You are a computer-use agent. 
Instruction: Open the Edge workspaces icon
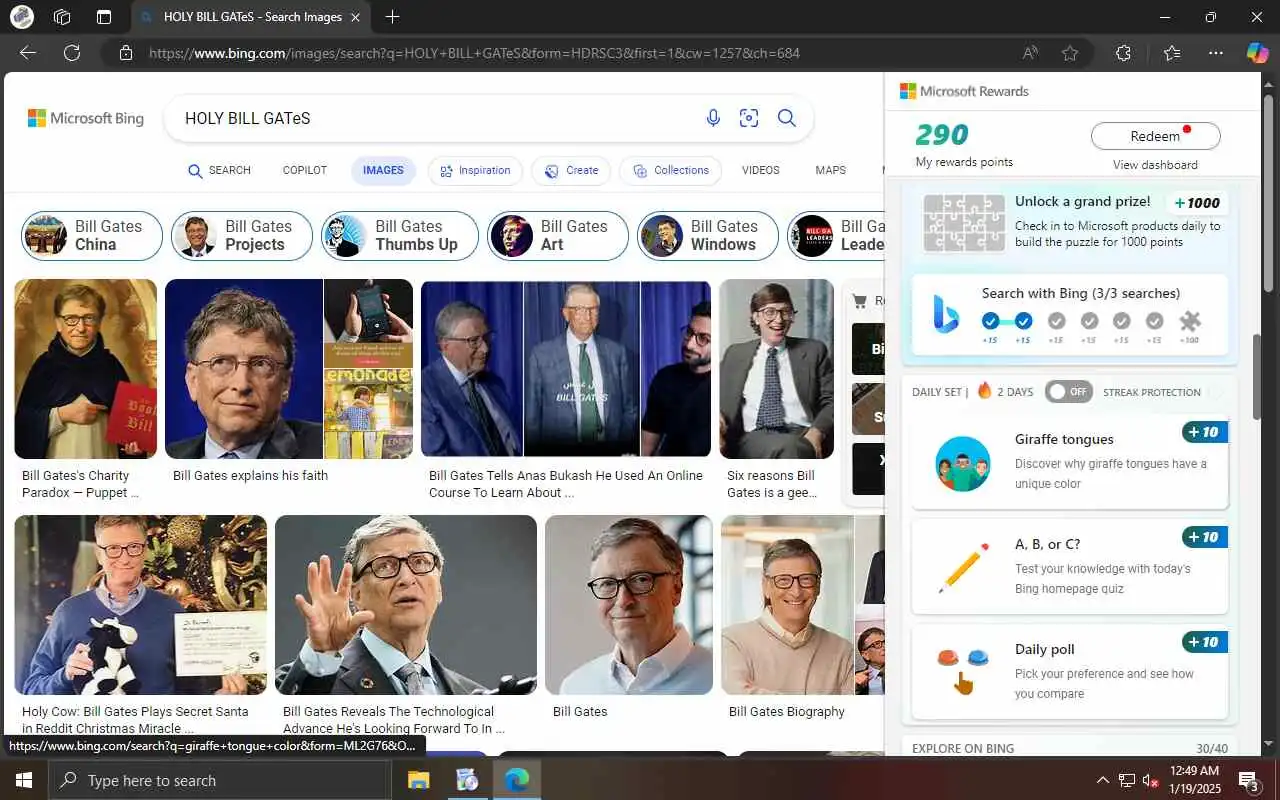click(62, 17)
